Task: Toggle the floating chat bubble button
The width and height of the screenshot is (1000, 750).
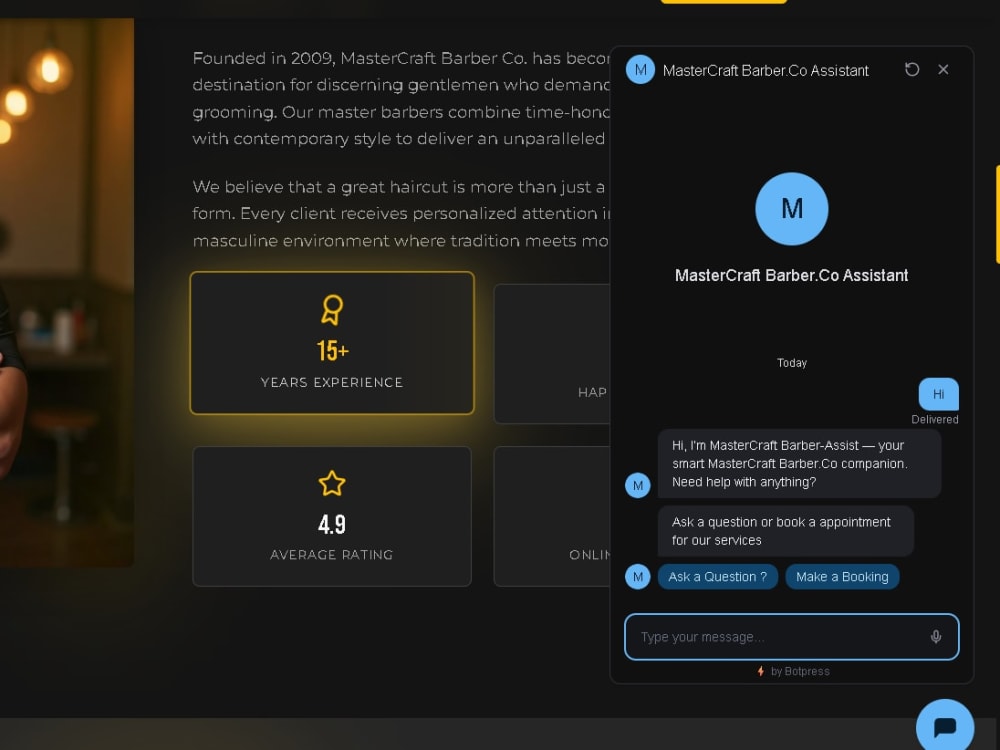Action: [x=945, y=726]
